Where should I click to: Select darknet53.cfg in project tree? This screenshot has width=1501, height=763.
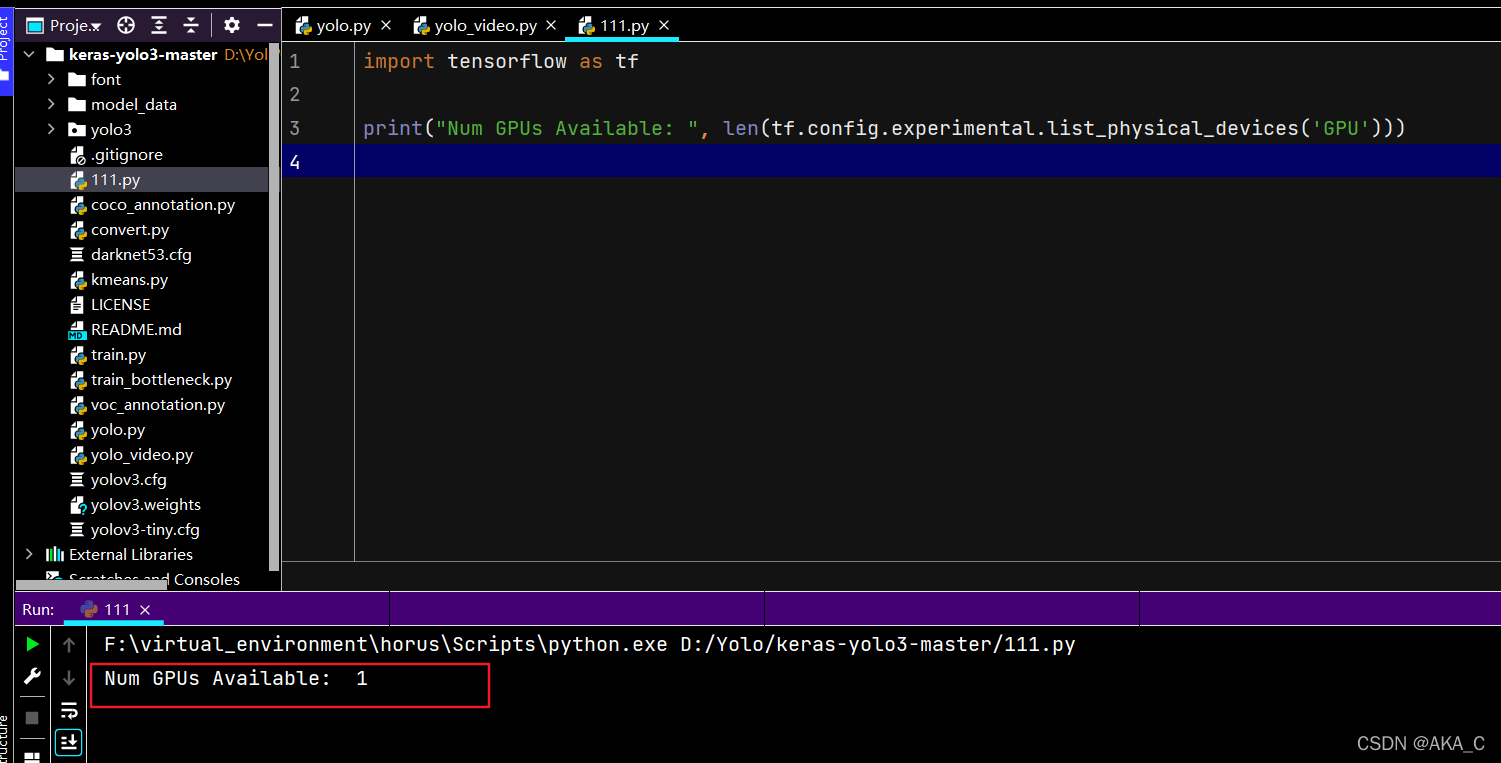tap(141, 254)
